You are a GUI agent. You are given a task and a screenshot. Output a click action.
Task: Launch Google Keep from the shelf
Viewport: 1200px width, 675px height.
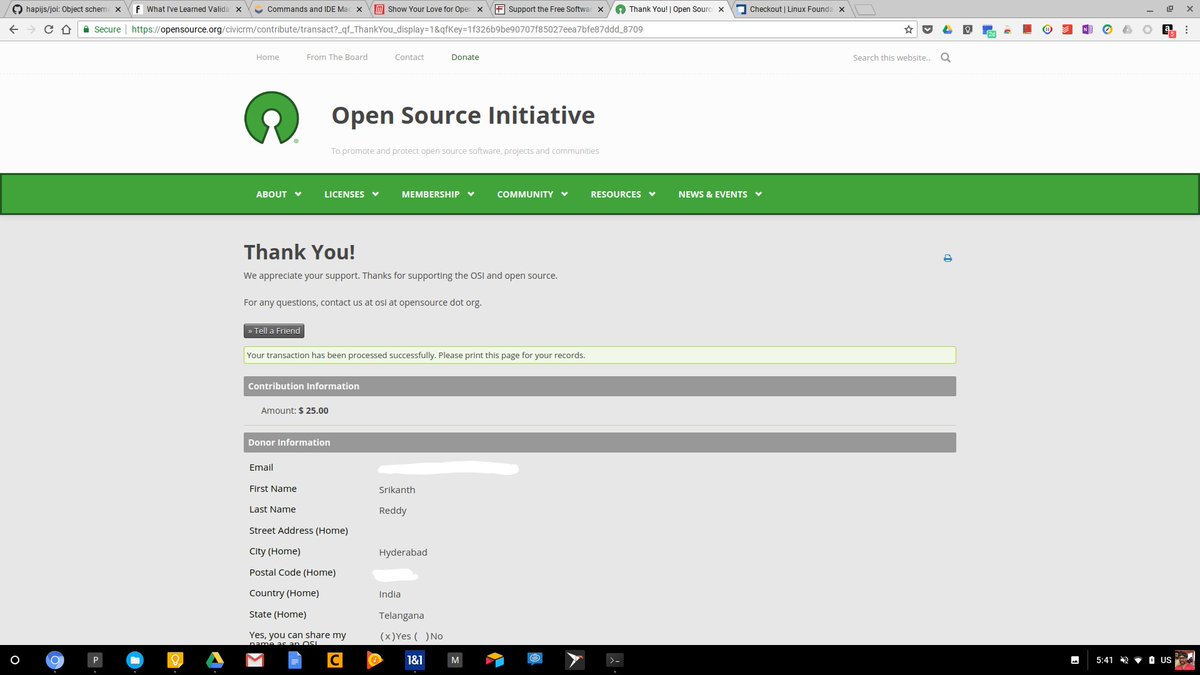pyautogui.click(x=175, y=660)
